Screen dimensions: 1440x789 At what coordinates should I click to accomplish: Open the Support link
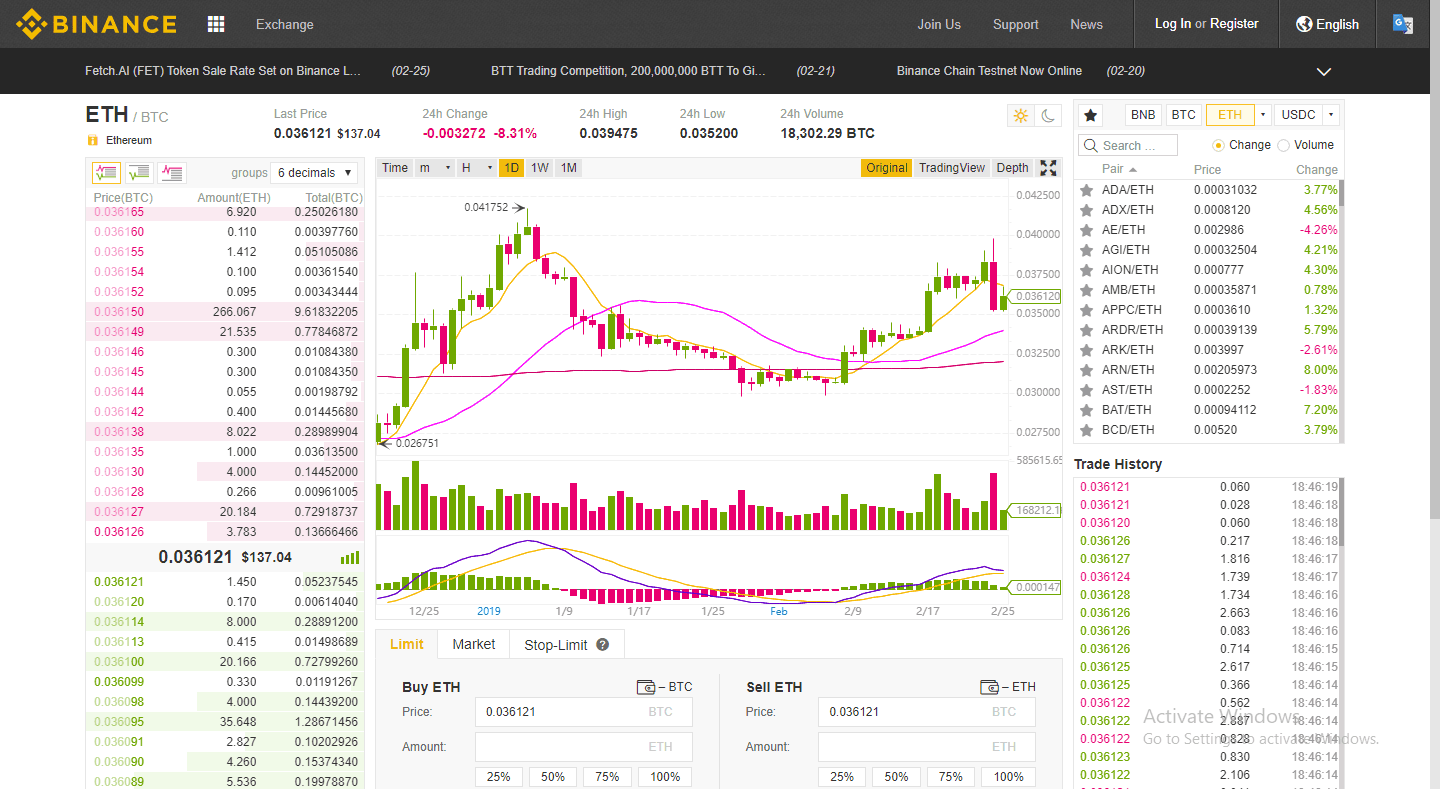1015,24
